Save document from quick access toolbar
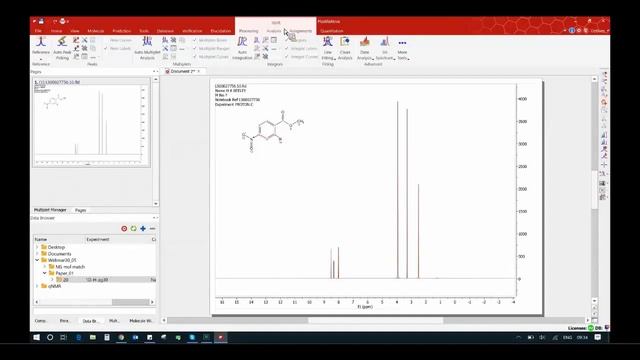Viewport: 640px width, 360px height. 41,21
